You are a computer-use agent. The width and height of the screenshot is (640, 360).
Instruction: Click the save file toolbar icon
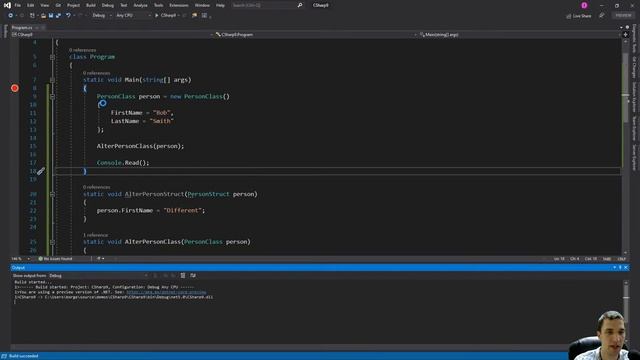tap(51, 16)
